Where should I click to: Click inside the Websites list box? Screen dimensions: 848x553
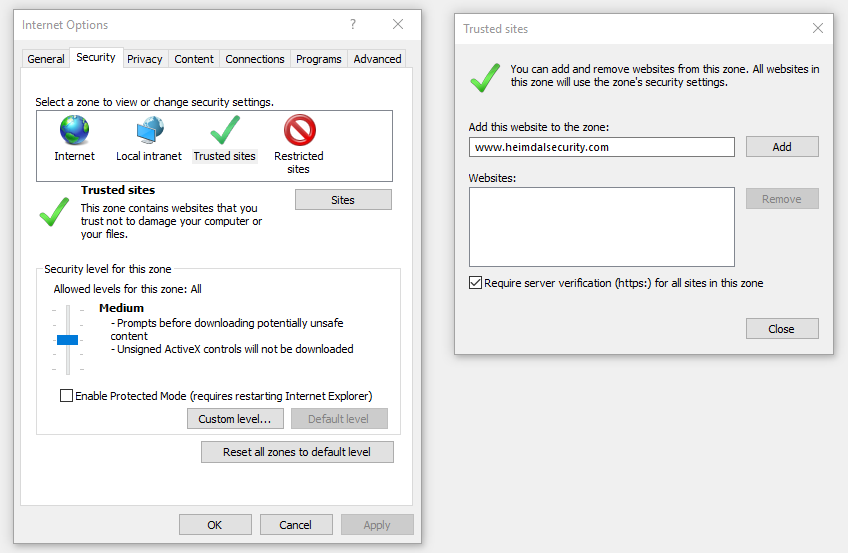[601, 227]
